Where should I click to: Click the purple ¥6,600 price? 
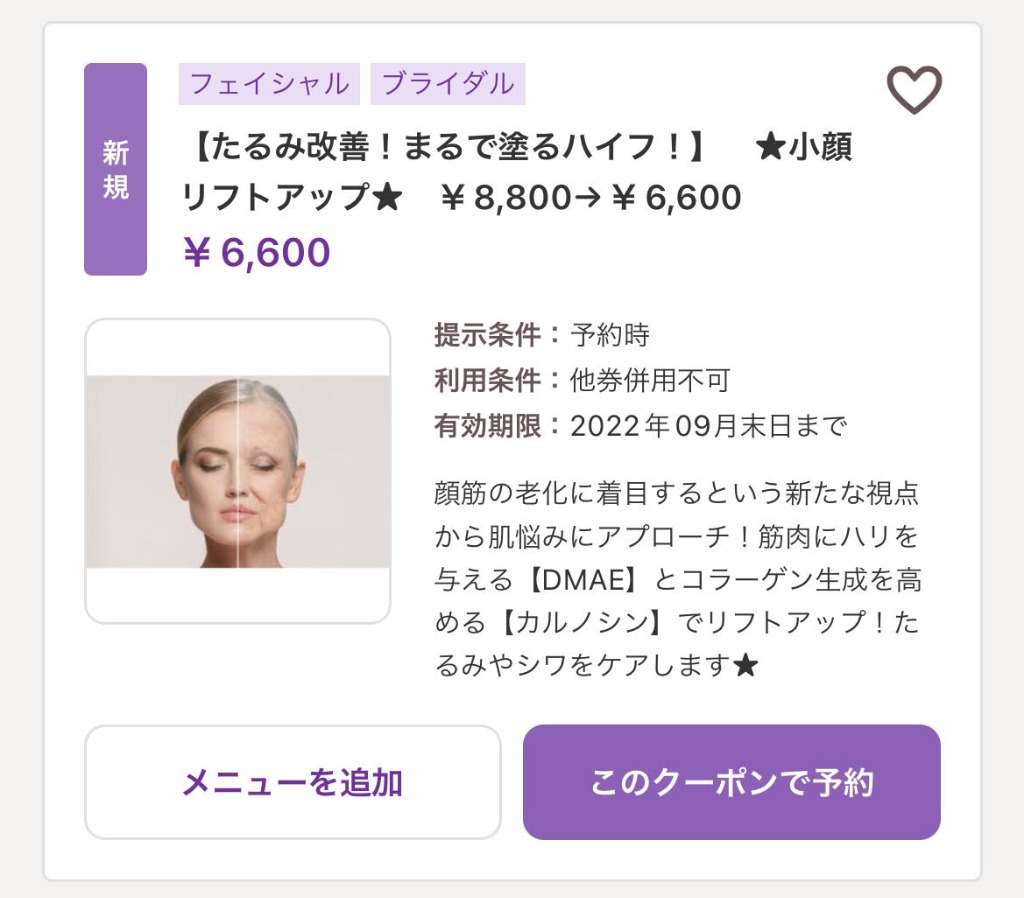pos(256,253)
